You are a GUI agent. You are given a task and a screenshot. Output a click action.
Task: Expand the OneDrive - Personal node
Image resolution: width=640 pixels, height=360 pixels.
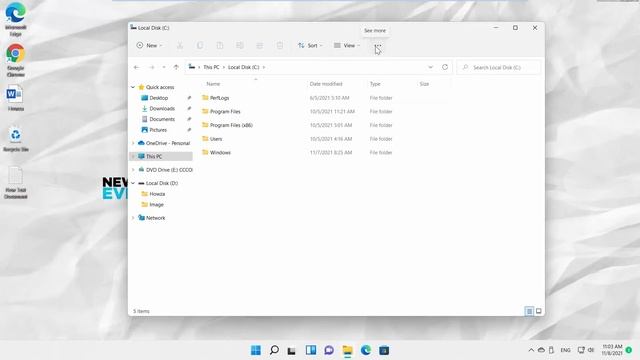point(133,143)
